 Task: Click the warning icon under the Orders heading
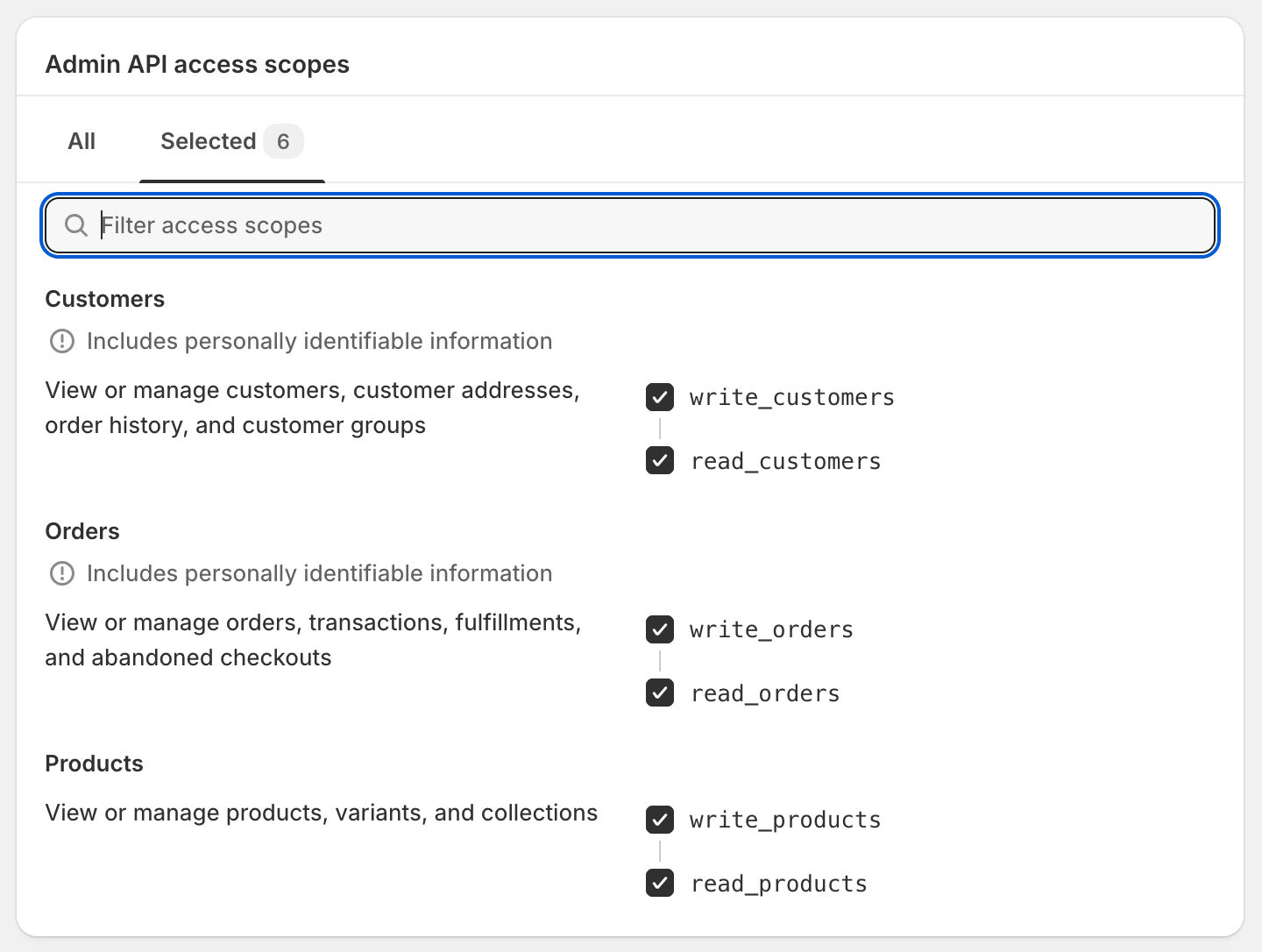(x=62, y=573)
